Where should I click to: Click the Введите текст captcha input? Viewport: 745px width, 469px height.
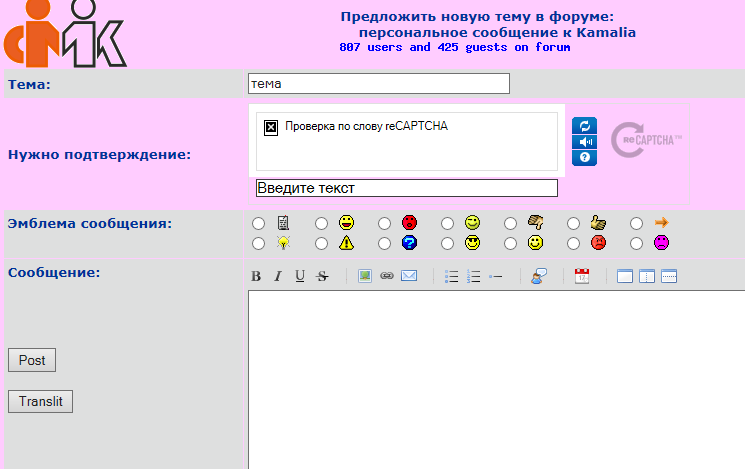point(407,188)
